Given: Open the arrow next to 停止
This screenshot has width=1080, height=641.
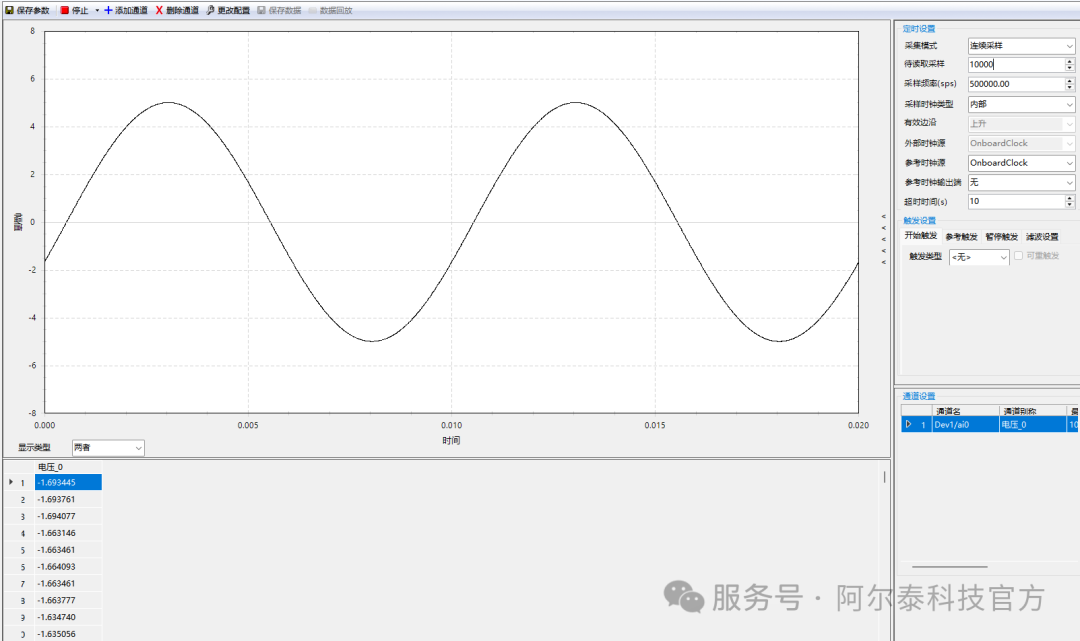Looking at the screenshot, I should [x=97, y=10].
